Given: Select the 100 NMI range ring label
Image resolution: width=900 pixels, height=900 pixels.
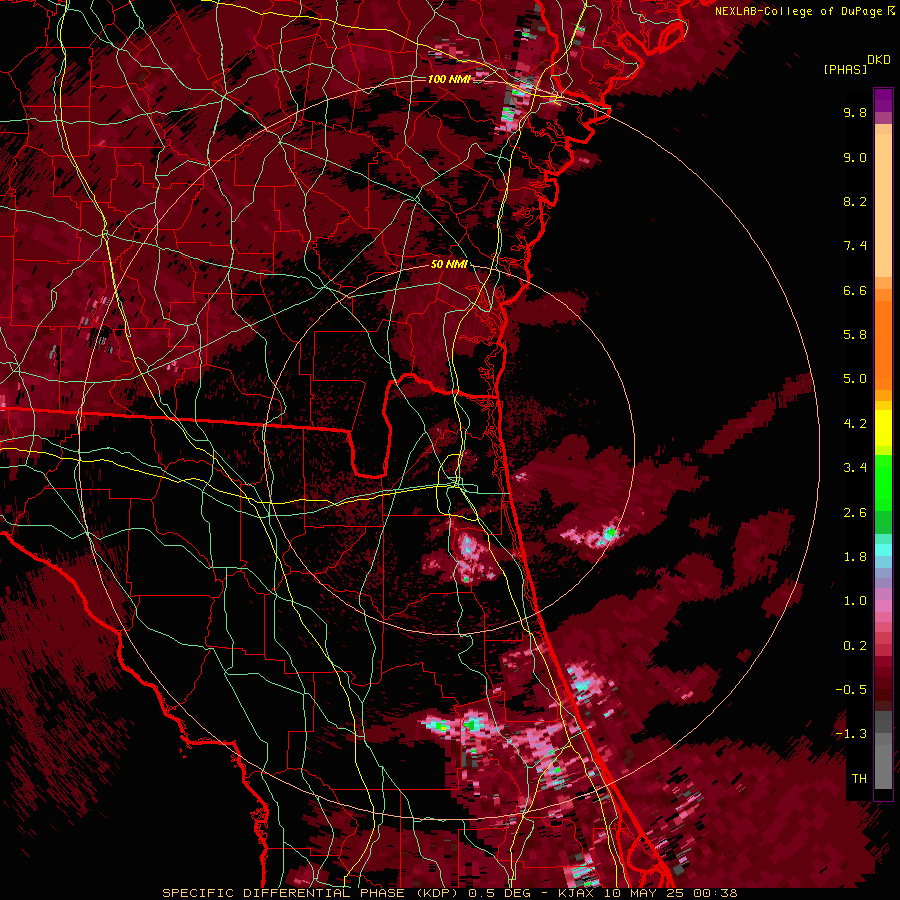Looking at the screenshot, I should coord(449,79).
